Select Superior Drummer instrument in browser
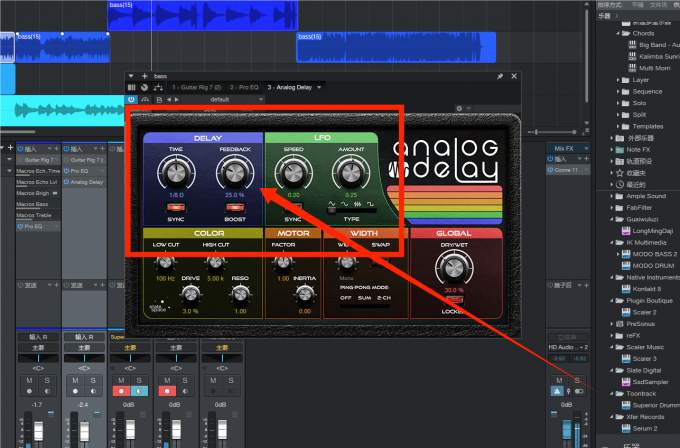Screen dimensions: 680x448 click(651, 405)
